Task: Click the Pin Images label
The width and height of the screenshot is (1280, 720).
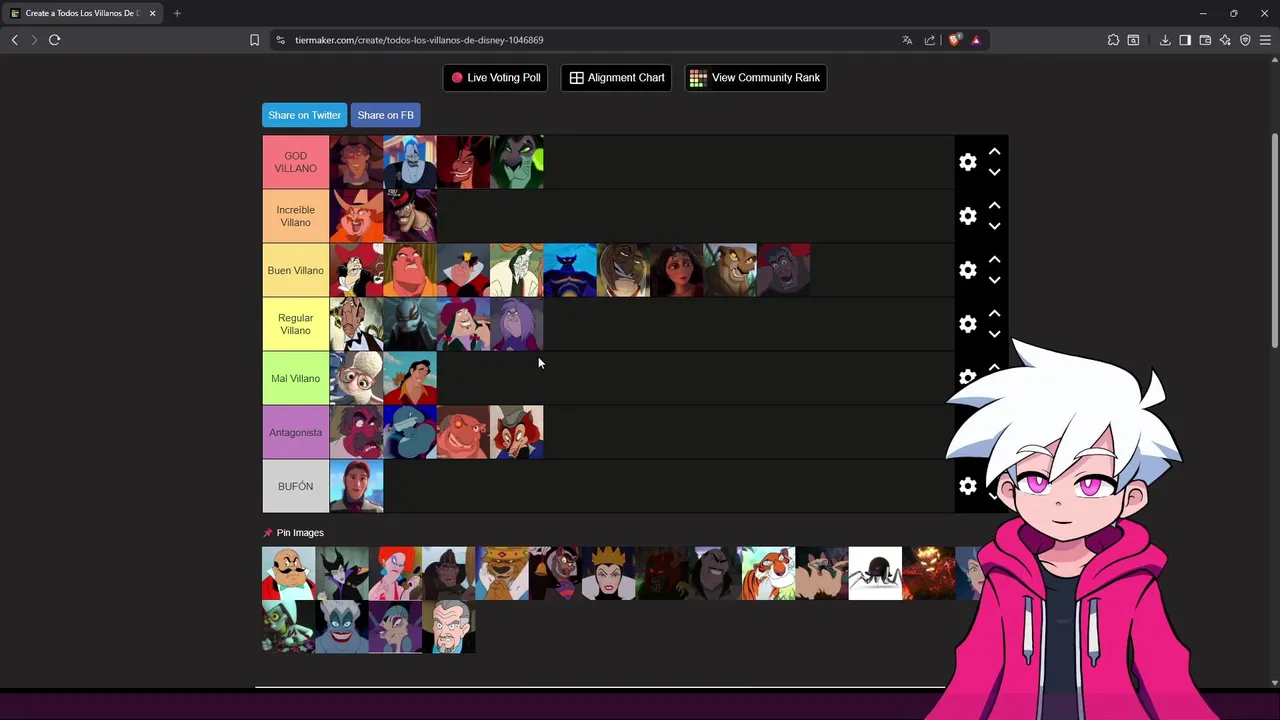Action: coord(299,533)
